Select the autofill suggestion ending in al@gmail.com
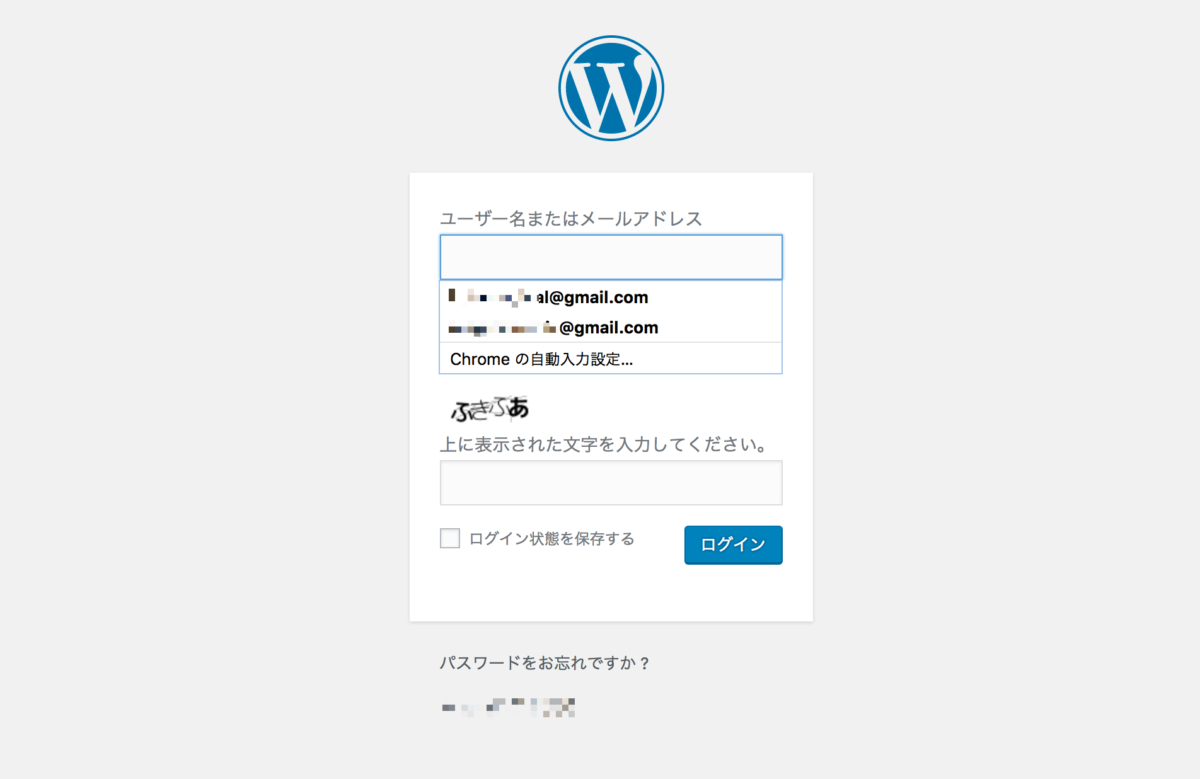This screenshot has height=779, width=1200. (611, 297)
